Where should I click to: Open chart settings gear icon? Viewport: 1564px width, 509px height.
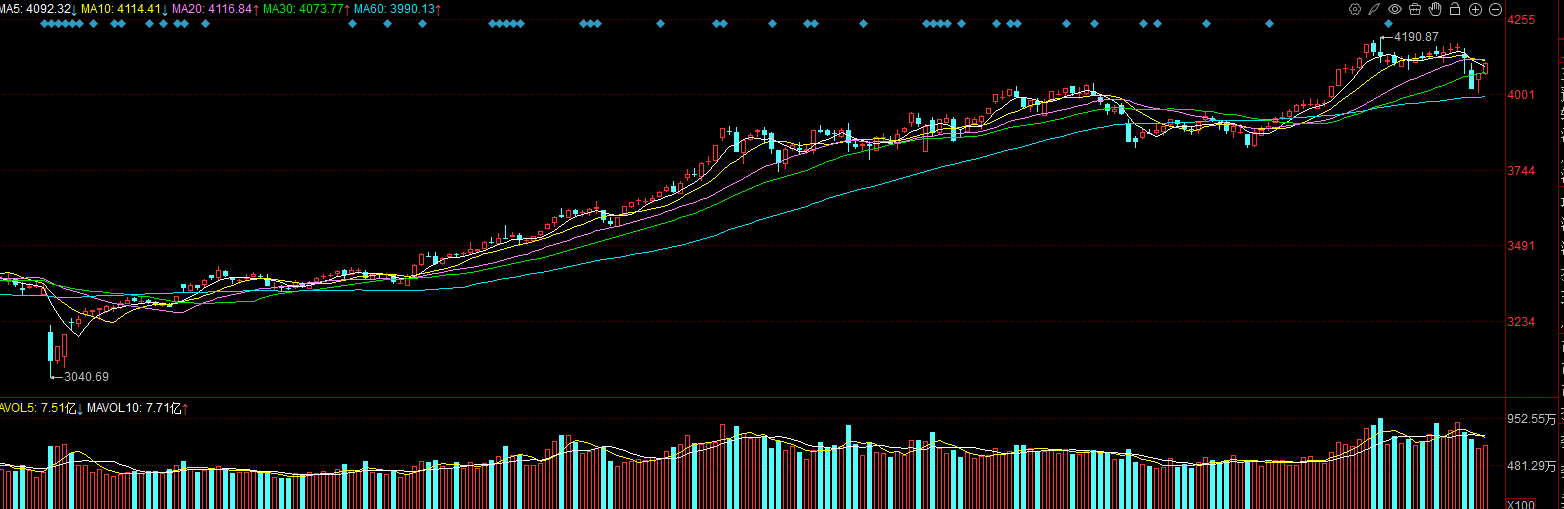click(1355, 9)
